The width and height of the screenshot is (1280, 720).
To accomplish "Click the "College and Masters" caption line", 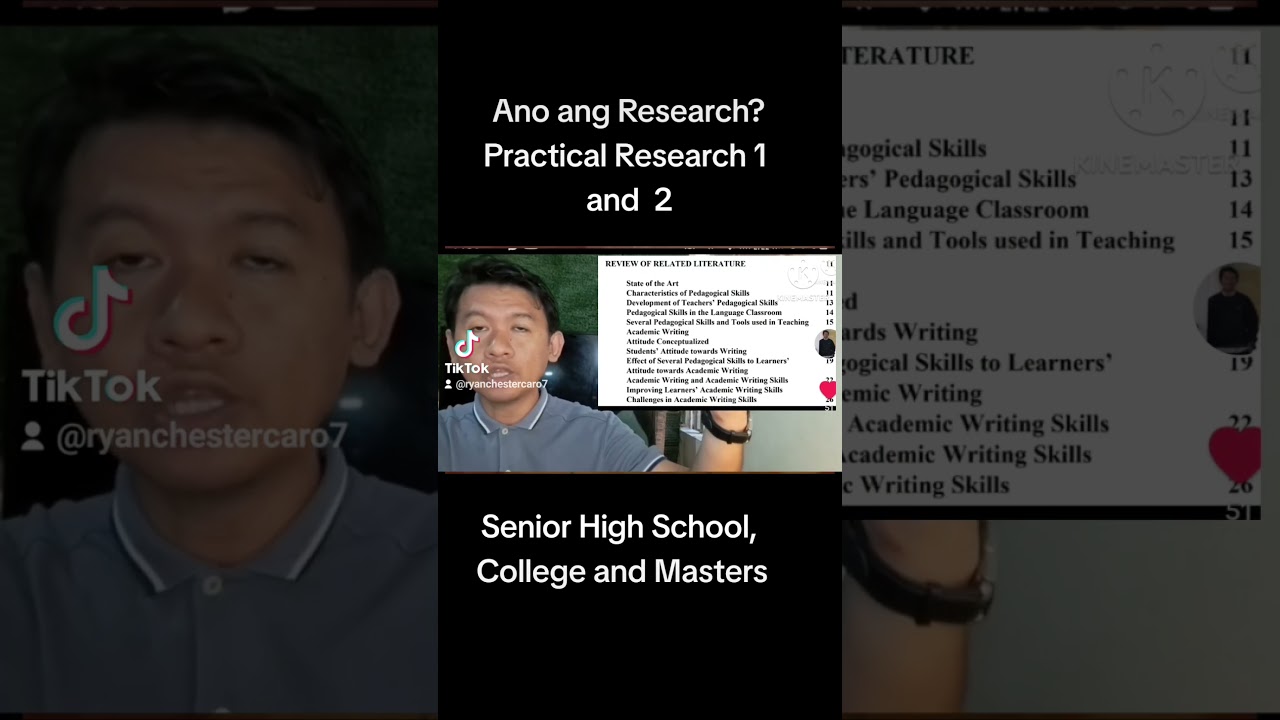I will 622,571.
